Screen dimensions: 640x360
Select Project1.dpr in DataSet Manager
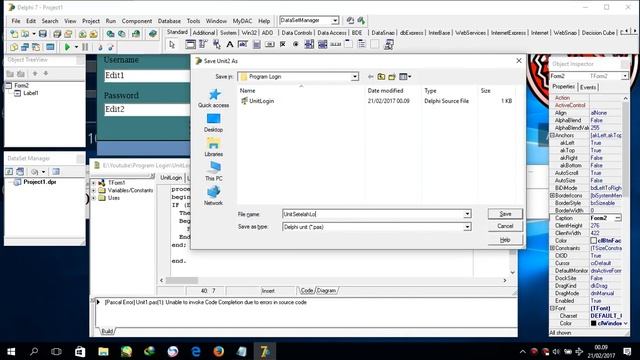[x=40, y=182]
